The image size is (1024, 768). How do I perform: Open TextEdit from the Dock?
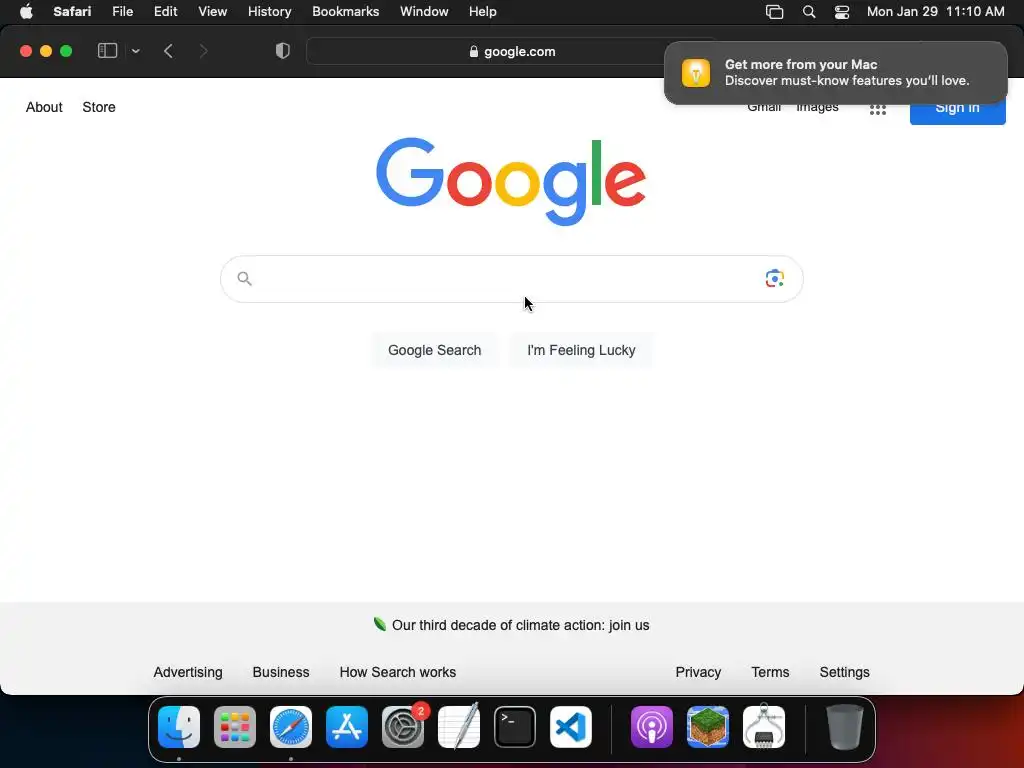(458, 727)
